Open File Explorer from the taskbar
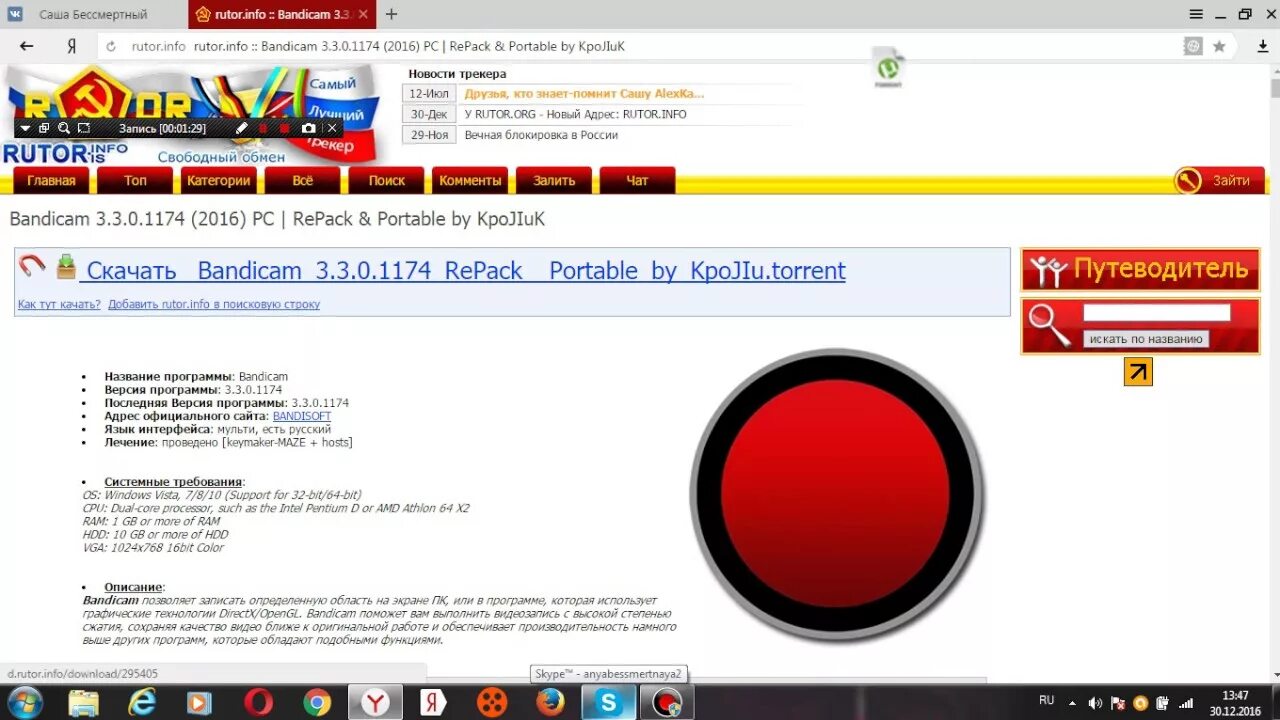Screen dimensions: 1280x720 [84, 703]
